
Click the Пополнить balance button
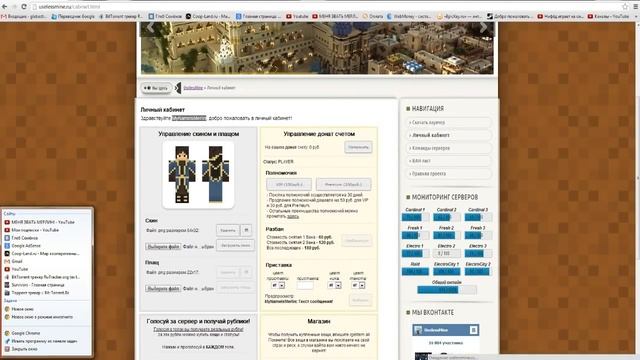(x=358, y=147)
